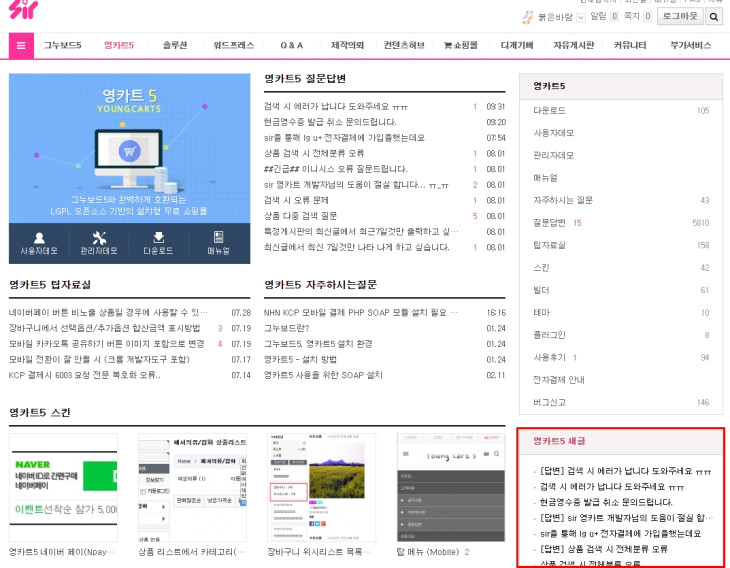730x568 pixels.
Task: Open the 장바구니 위시리스트 skin thumbnail
Action: 322,487
